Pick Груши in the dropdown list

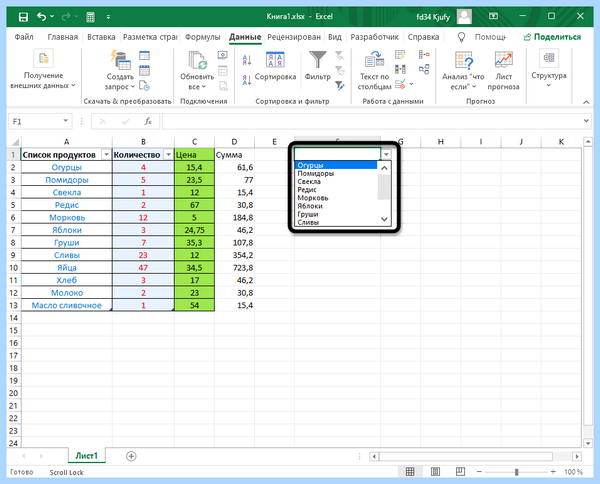(x=336, y=214)
